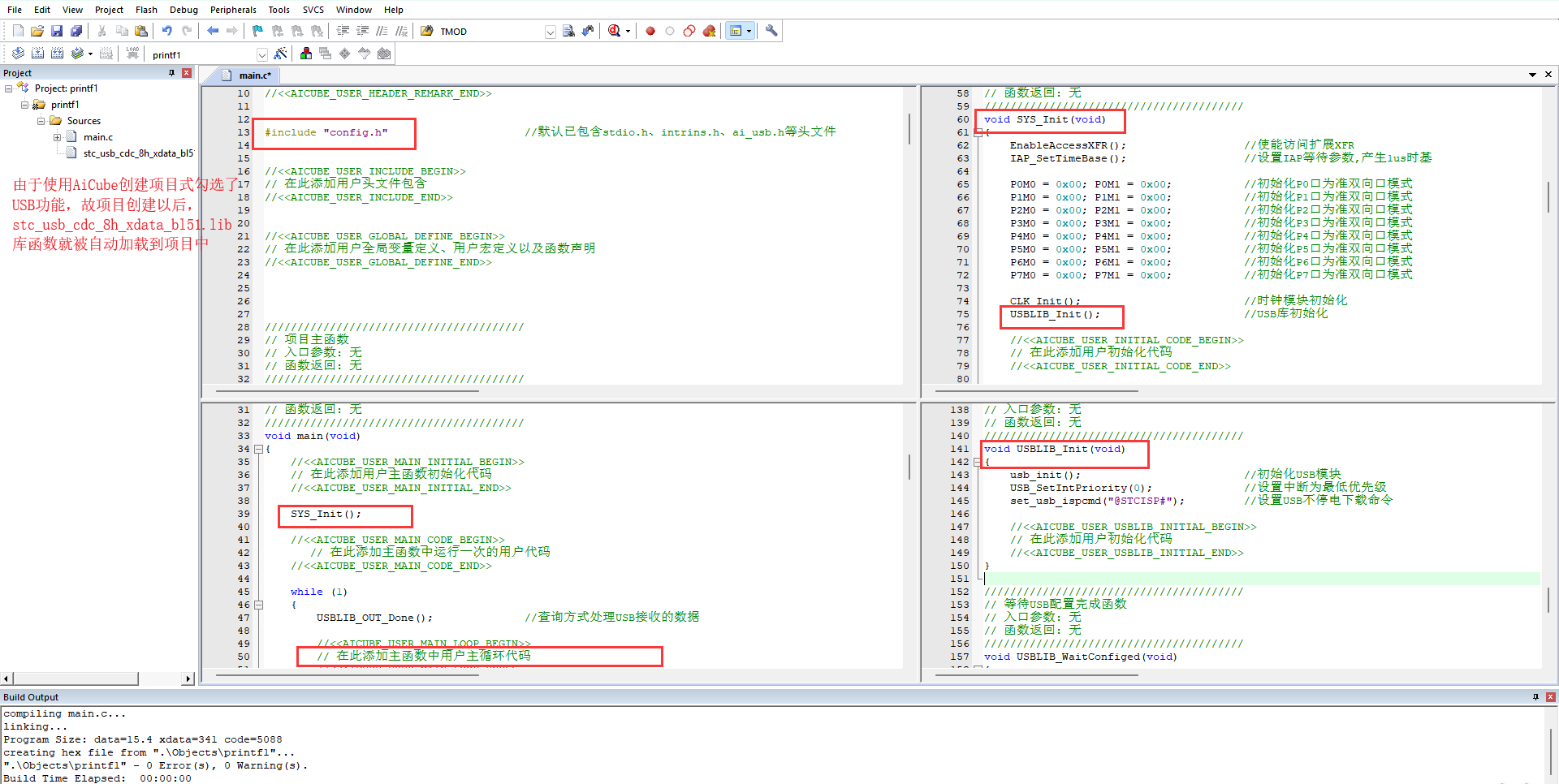Fold while loop block at line 46
This screenshot has width=1559, height=784.
(x=258, y=605)
